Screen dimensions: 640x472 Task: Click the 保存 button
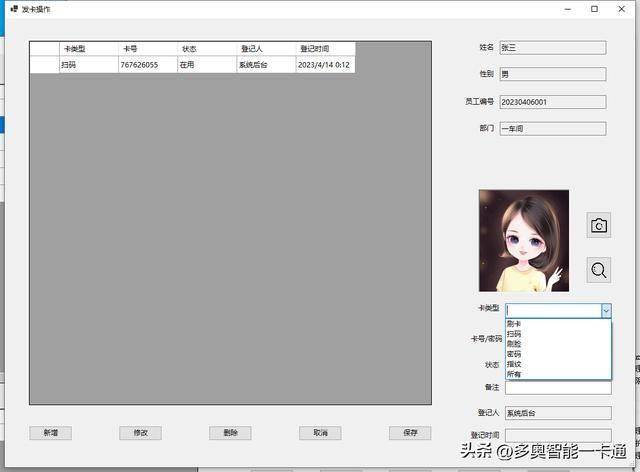(410, 433)
